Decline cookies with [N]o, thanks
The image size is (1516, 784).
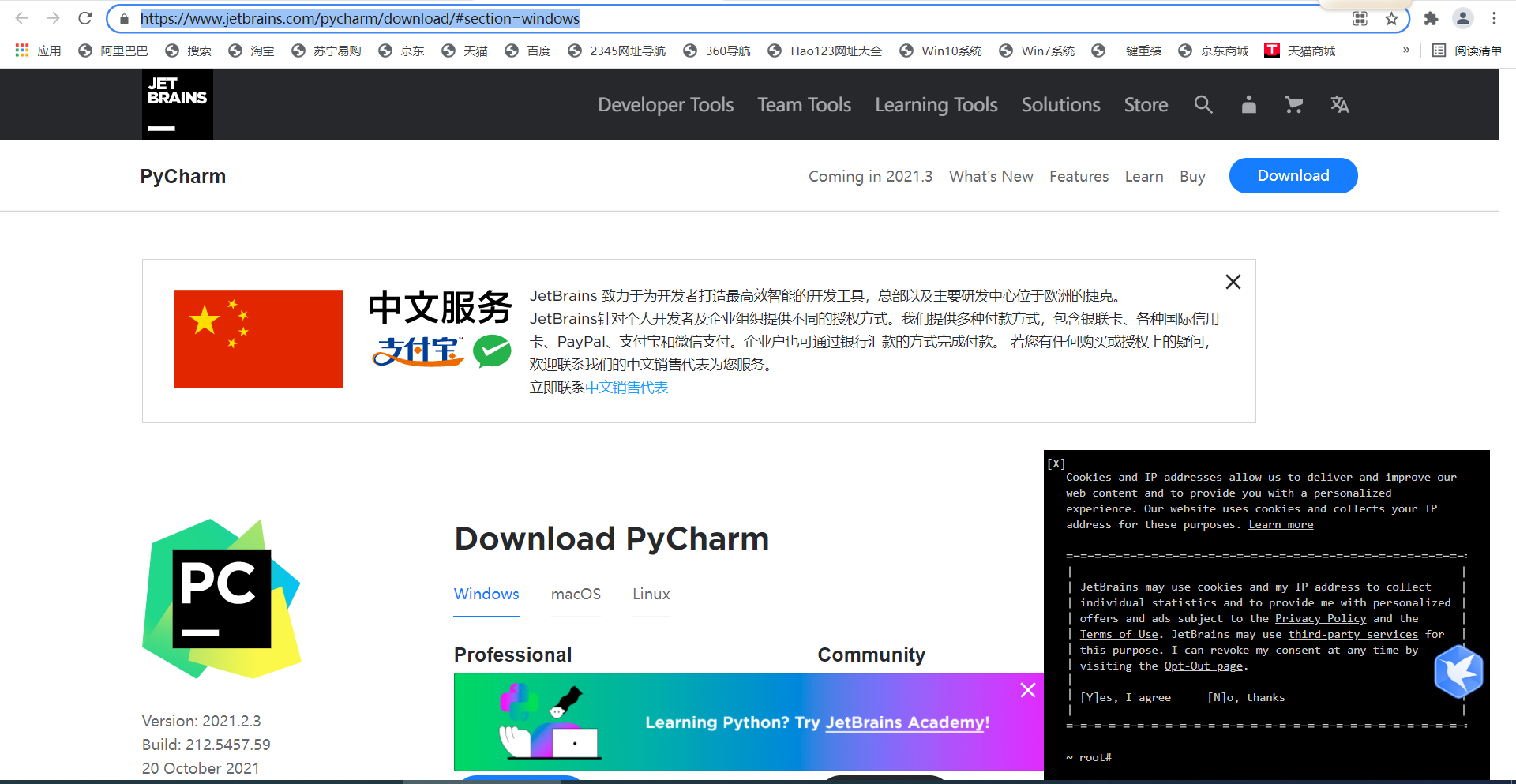(1246, 697)
